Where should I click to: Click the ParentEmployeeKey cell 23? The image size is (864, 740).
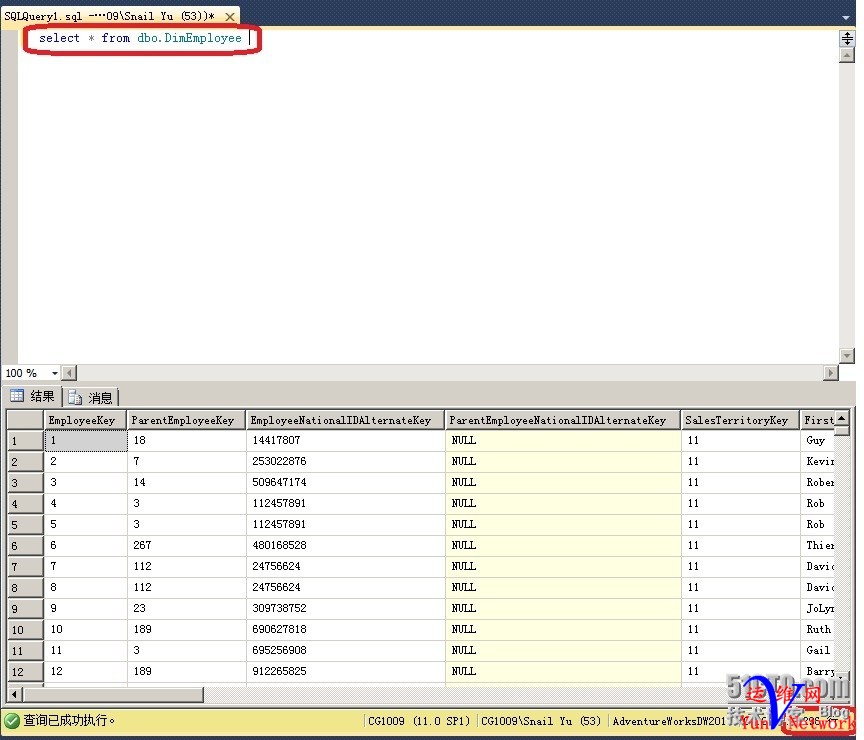pyautogui.click(x=186, y=608)
